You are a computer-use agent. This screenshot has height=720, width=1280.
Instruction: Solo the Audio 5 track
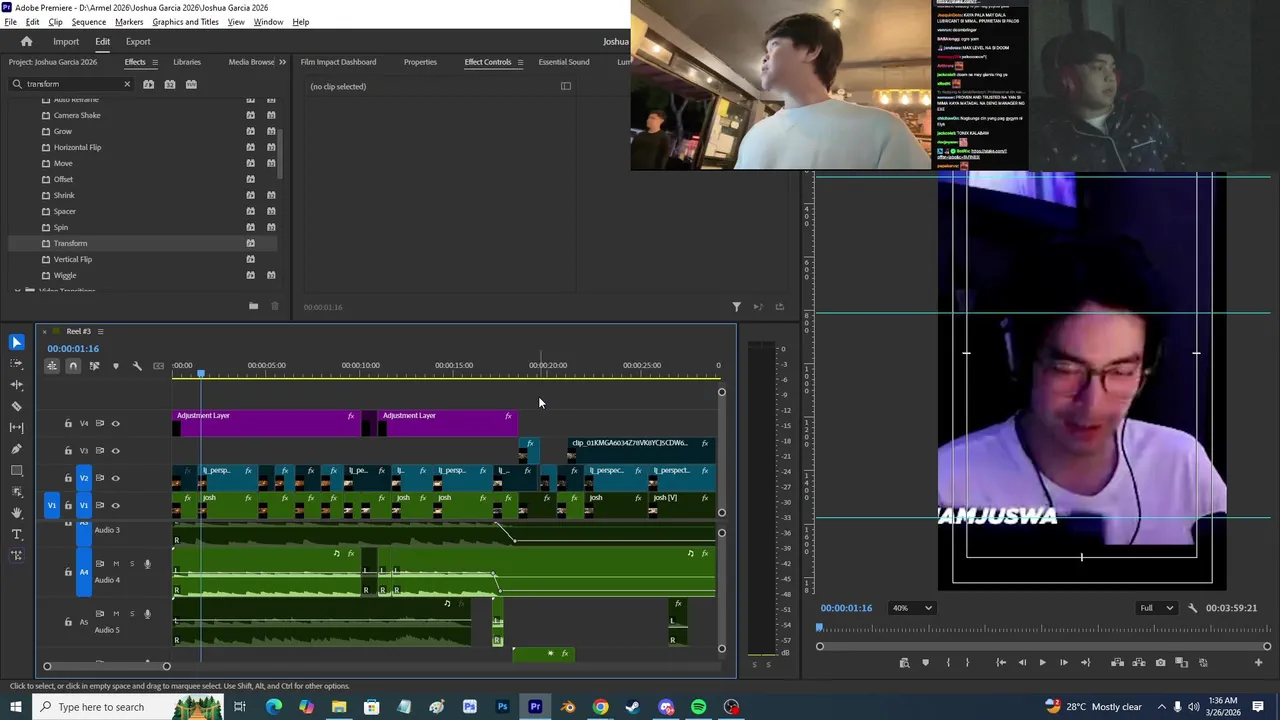(131, 614)
